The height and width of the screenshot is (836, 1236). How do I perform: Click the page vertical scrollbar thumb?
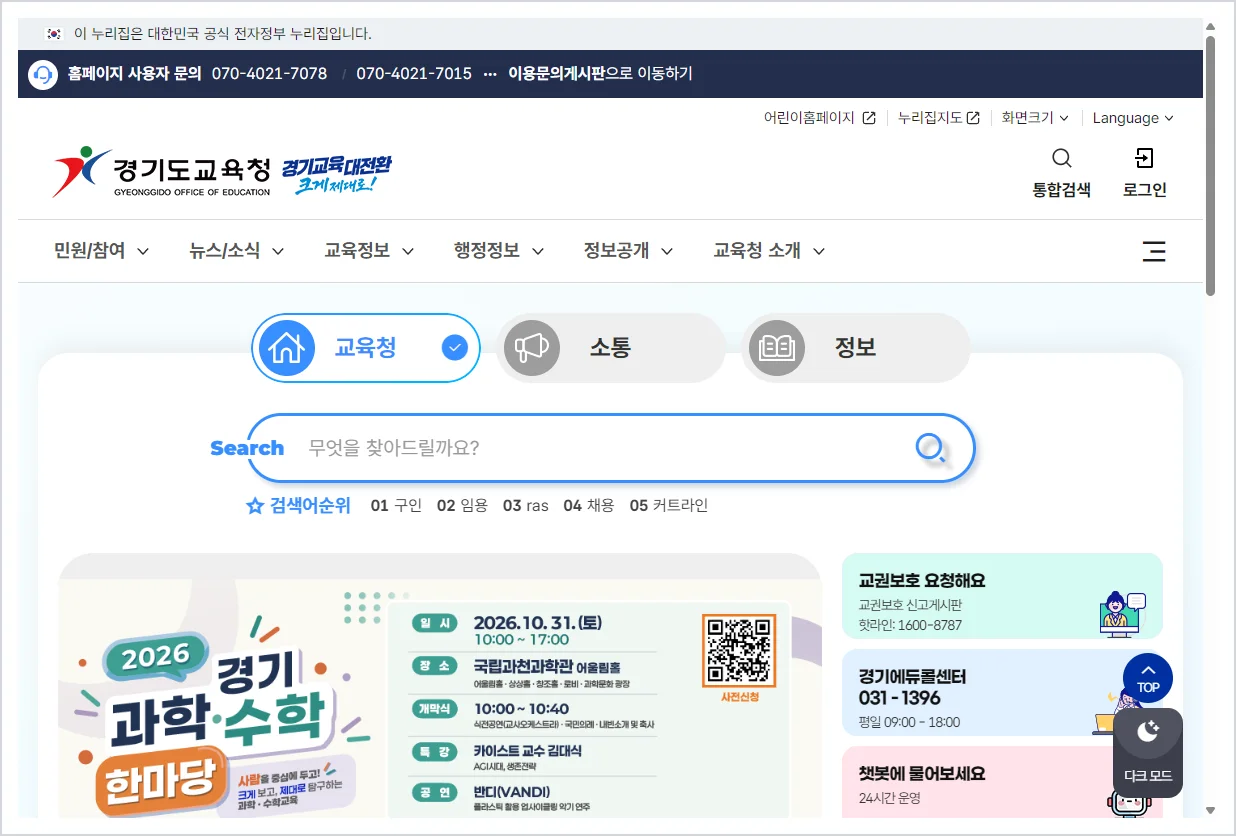[1211, 166]
